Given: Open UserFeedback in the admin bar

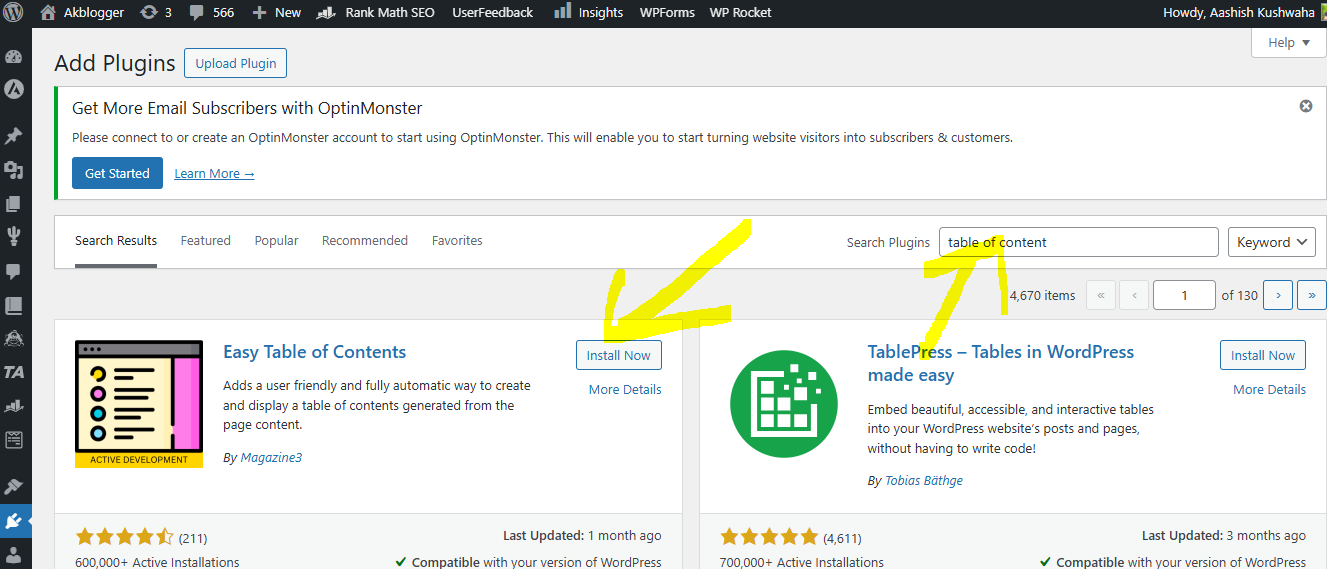Looking at the screenshot, I should pos(493,12).
